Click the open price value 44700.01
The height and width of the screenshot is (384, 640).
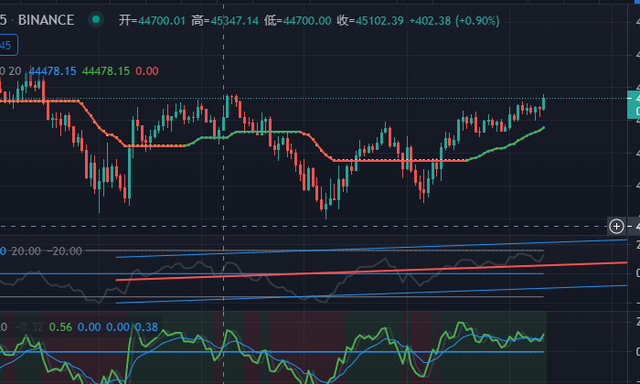[x=162, y=21]
